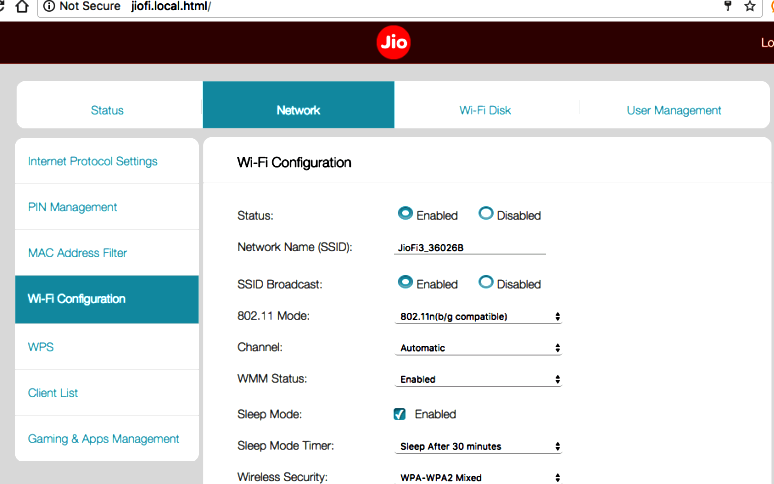Image resolution: width=774 pixels, height=484 pixels.
Task: View the Client List
Action: tap(107, 393)
